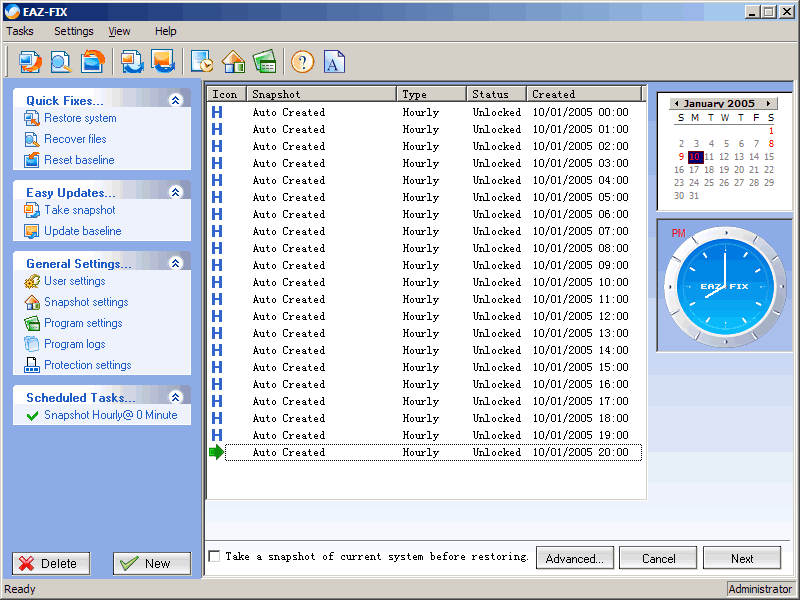
Task: Go to next month in calendar
Action: (768, 103)
